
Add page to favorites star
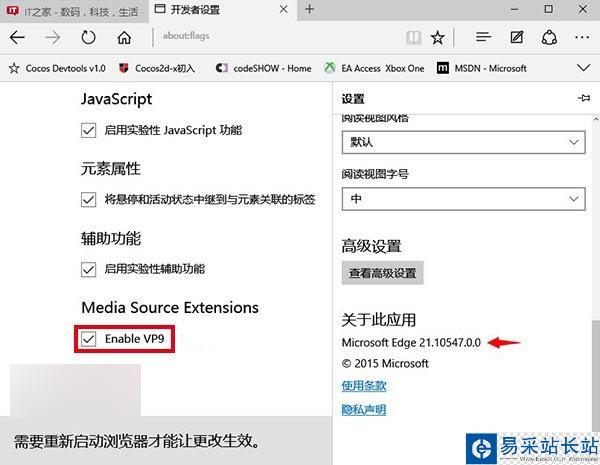(x=437, y=38)
